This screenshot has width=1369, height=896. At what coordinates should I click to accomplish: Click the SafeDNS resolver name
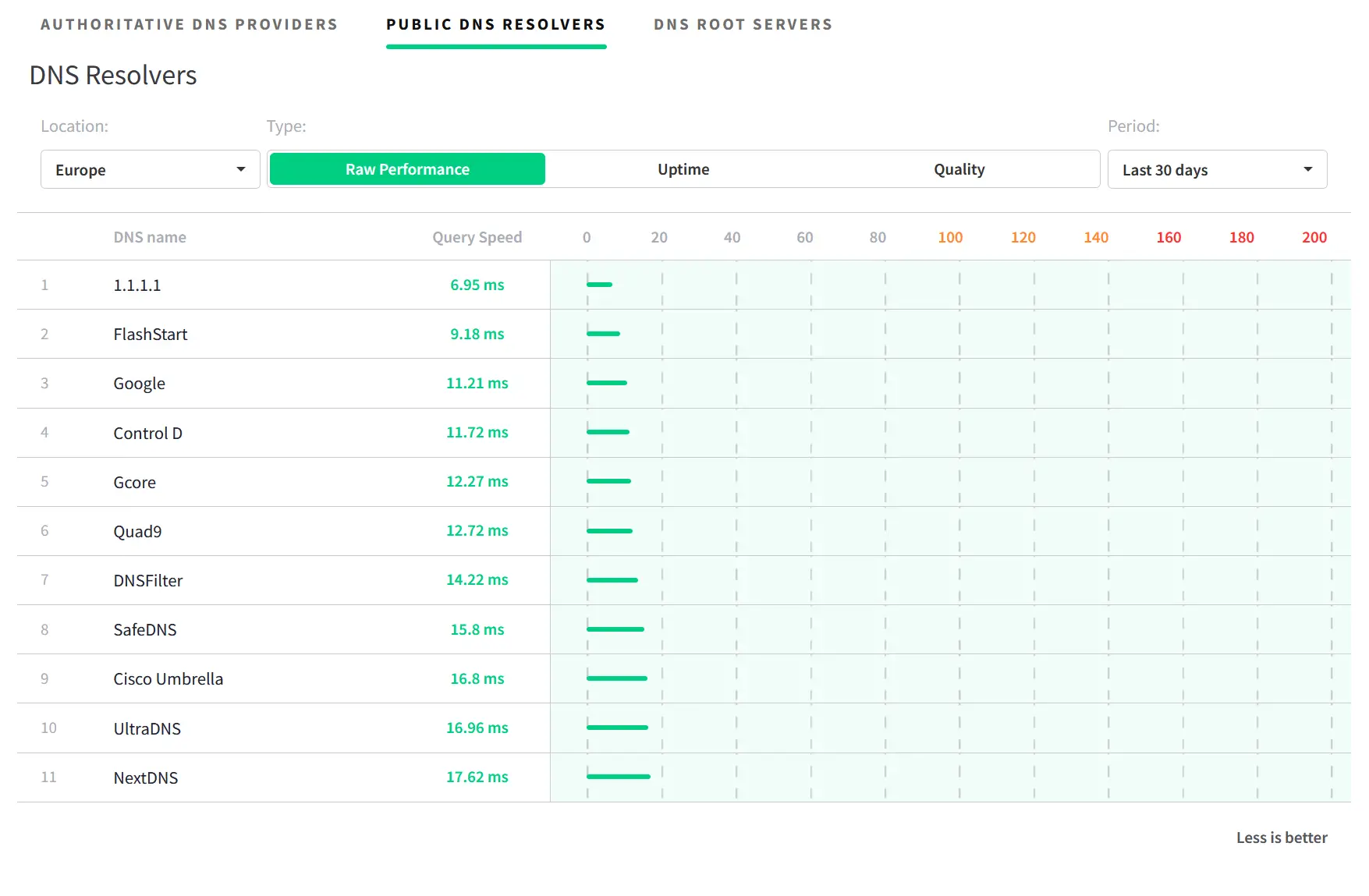145,629
